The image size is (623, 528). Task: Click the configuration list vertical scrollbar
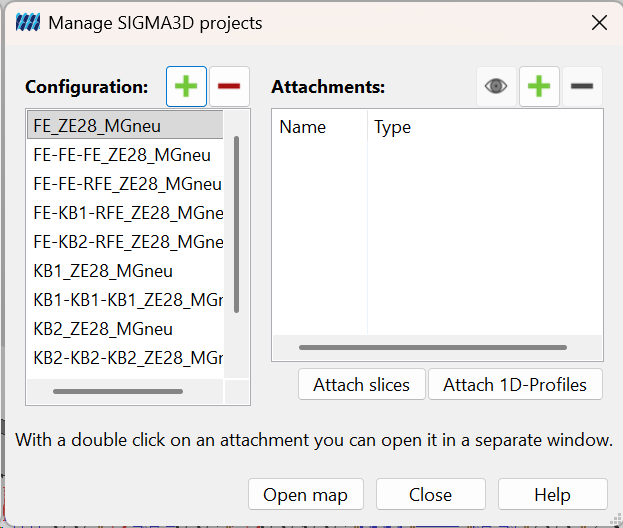[x=236, y=224]
